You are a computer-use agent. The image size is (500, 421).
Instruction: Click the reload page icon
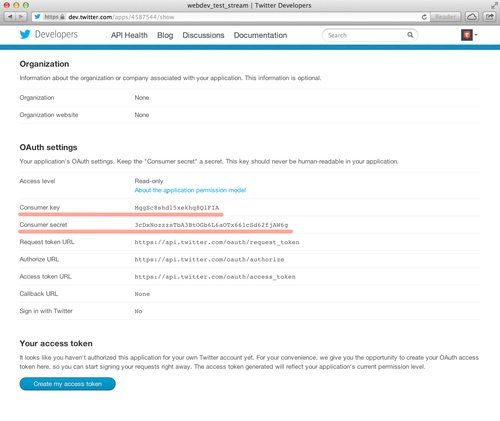tap(424, 17)
